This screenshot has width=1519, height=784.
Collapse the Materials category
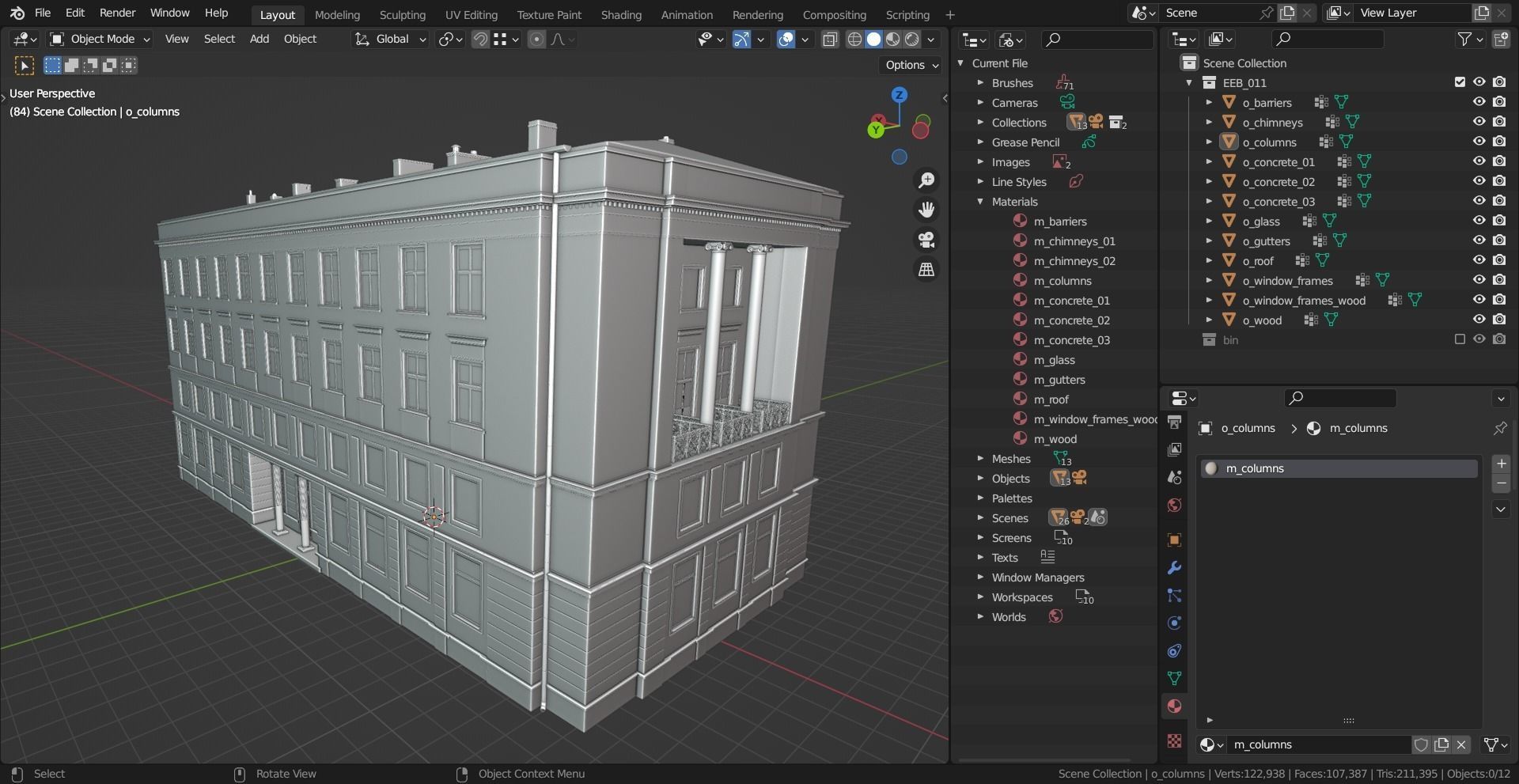980,201
